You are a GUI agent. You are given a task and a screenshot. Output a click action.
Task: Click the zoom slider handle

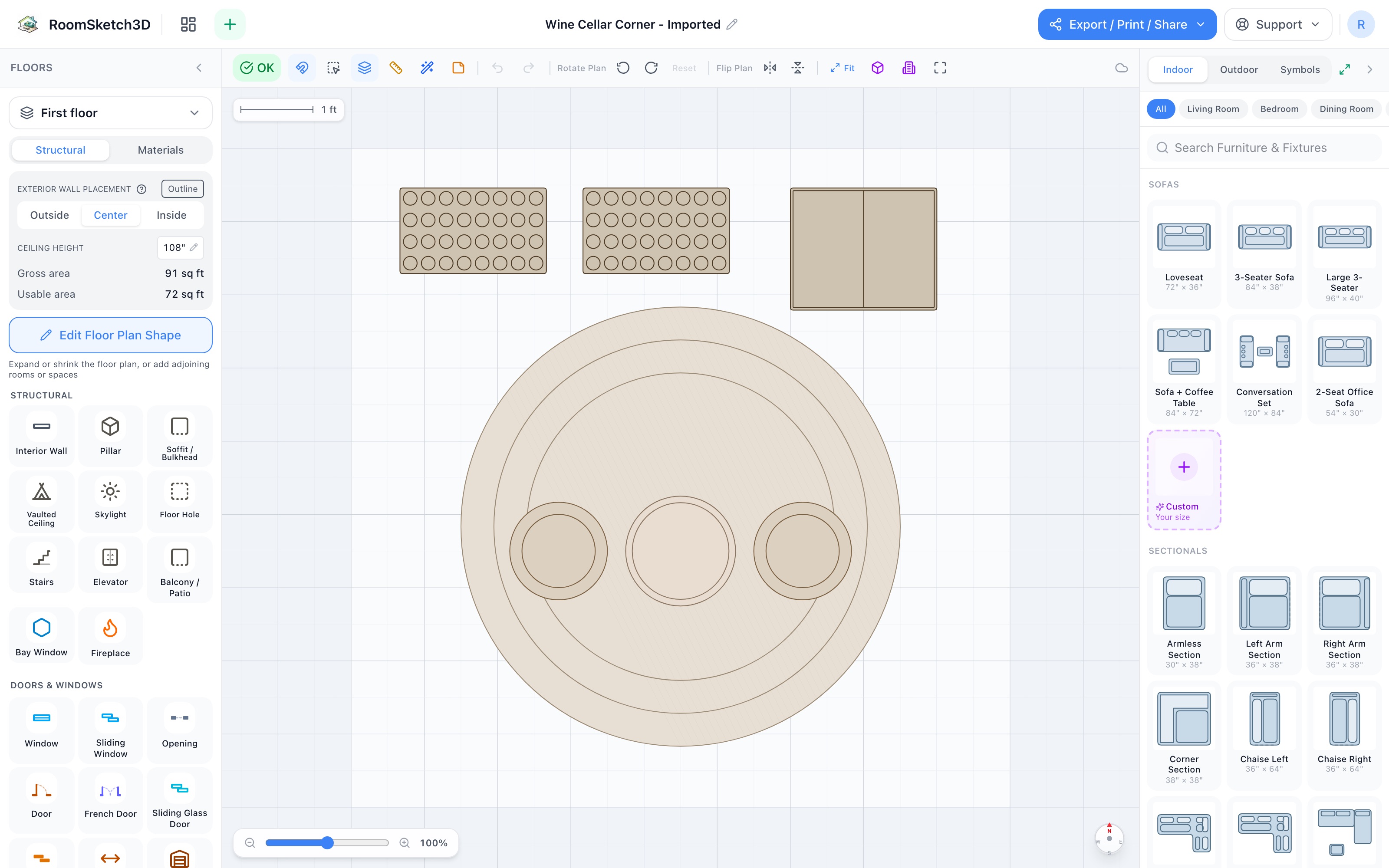[327, 843]
